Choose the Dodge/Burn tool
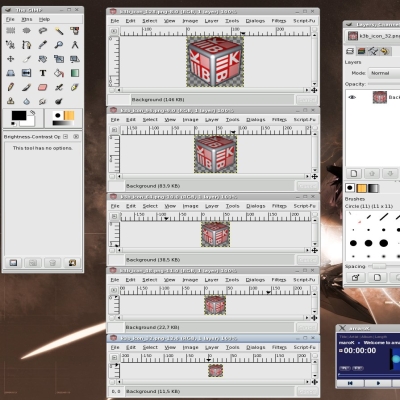 pos(59,101)
